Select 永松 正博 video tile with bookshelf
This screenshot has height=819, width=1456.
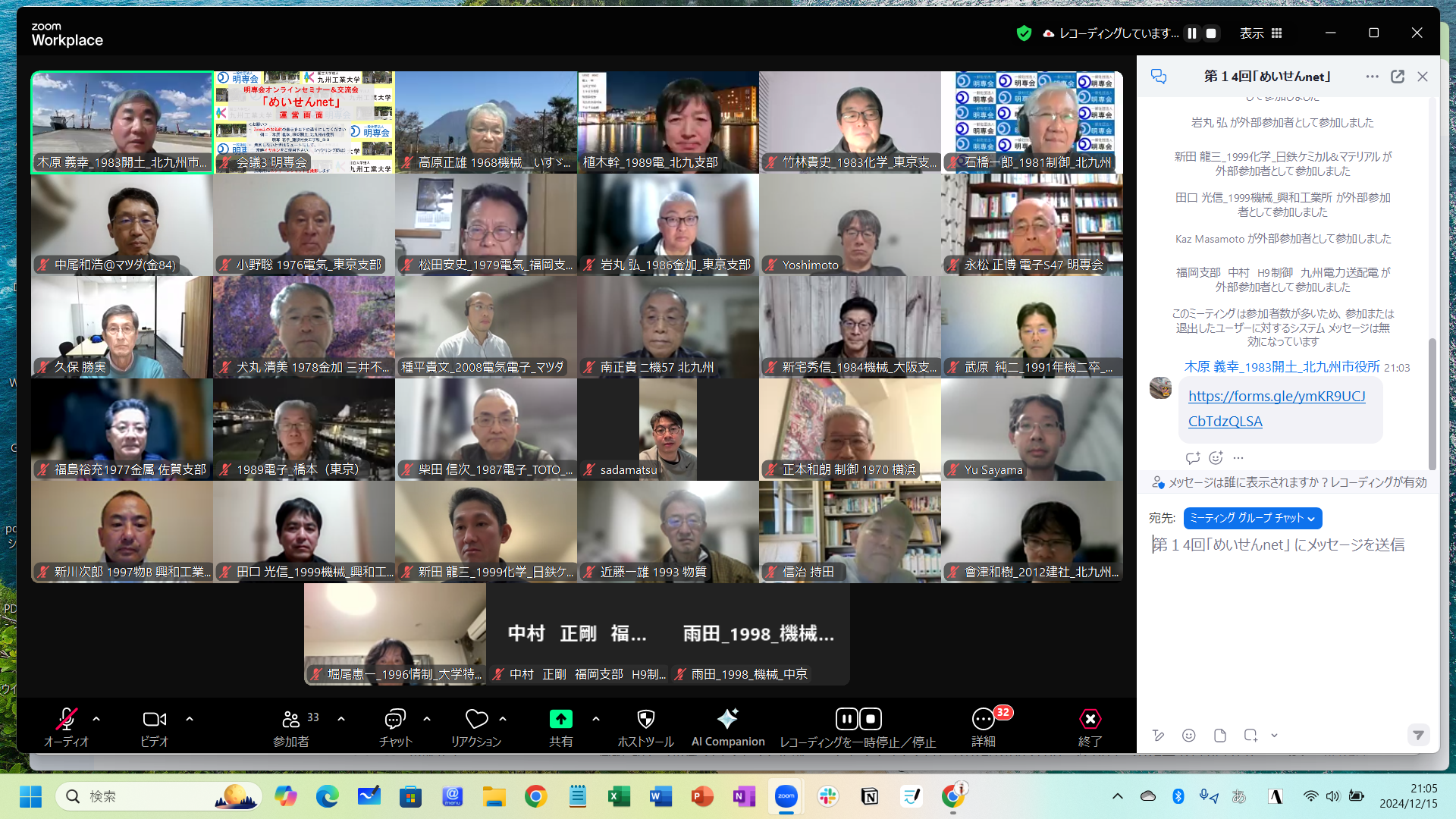click(x=1032, y=225)
